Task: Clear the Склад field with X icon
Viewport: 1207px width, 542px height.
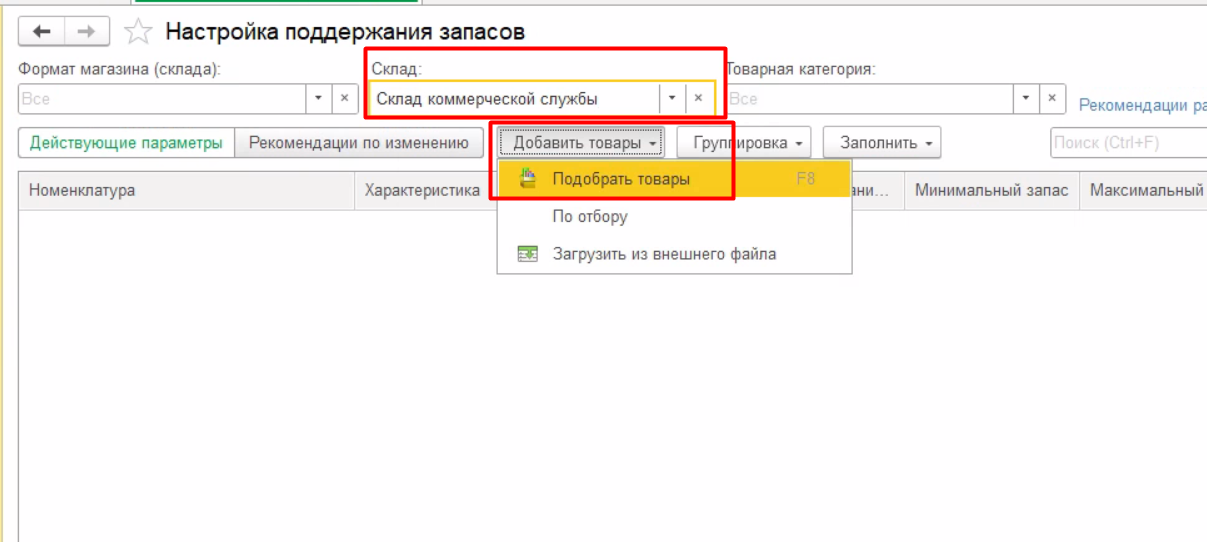Action: click(x=699, y=99)
